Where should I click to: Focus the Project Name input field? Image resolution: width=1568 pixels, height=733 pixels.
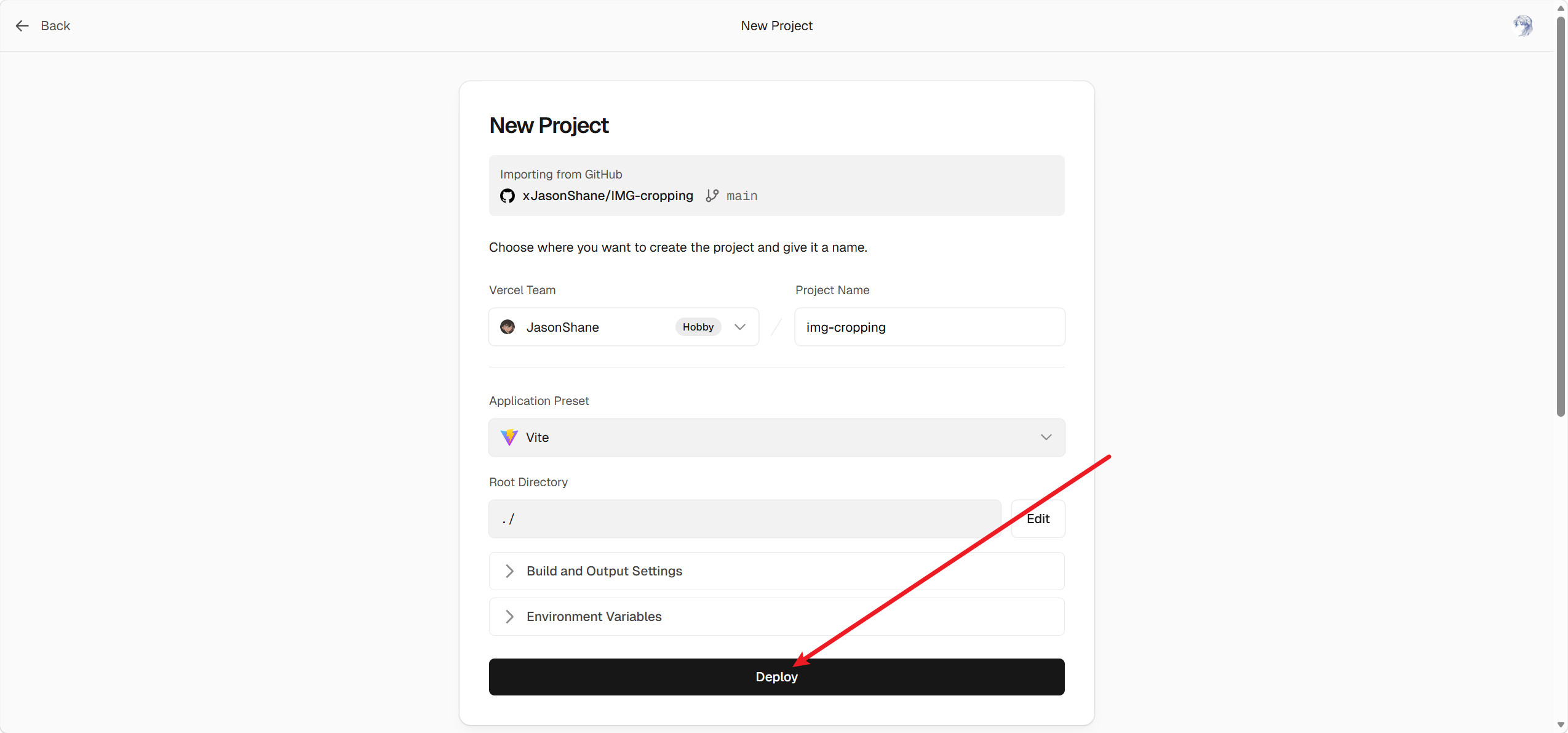(929, 327)
